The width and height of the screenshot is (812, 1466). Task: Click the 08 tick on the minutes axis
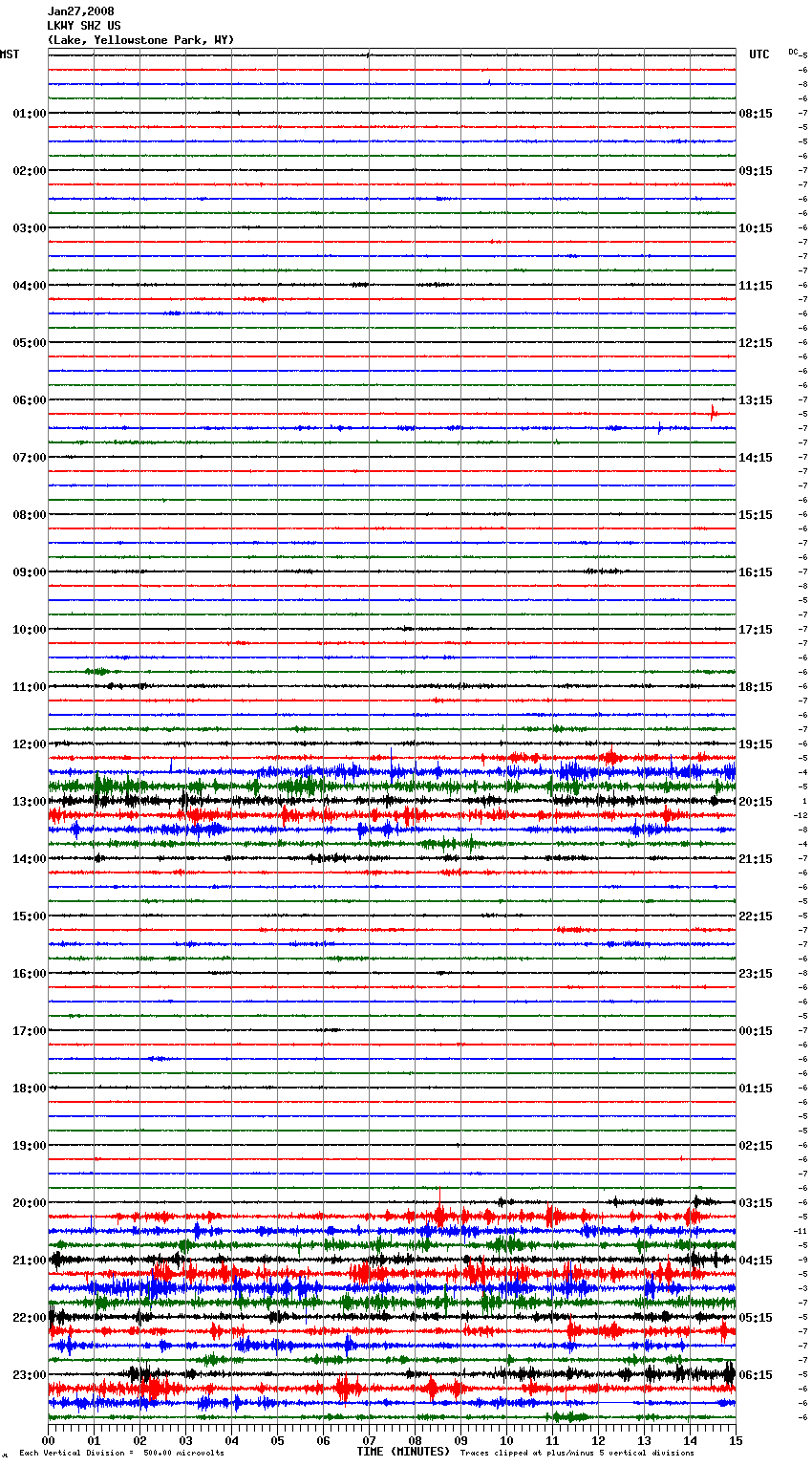pos(415,1440)
